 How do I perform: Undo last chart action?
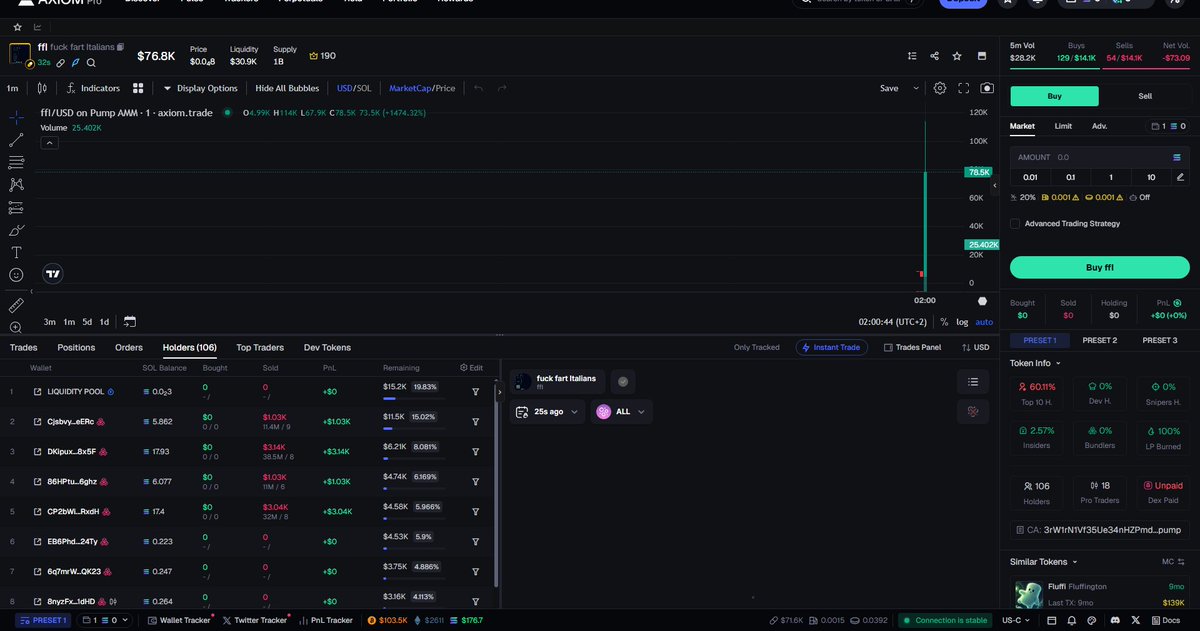tap(479, 88)
